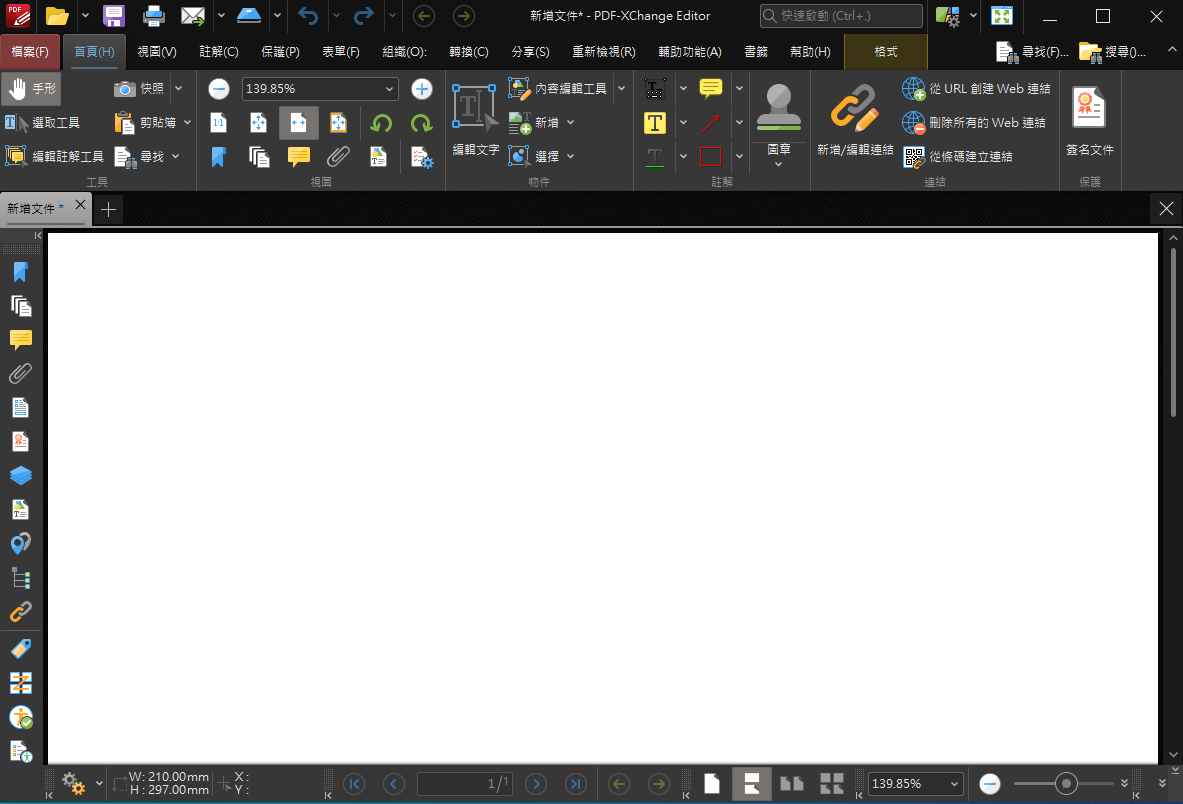Screen dimensions: 1183x804
Task: Expand the Snapshot (快照) dropdown arrow
Action: [x=178, y=89]
